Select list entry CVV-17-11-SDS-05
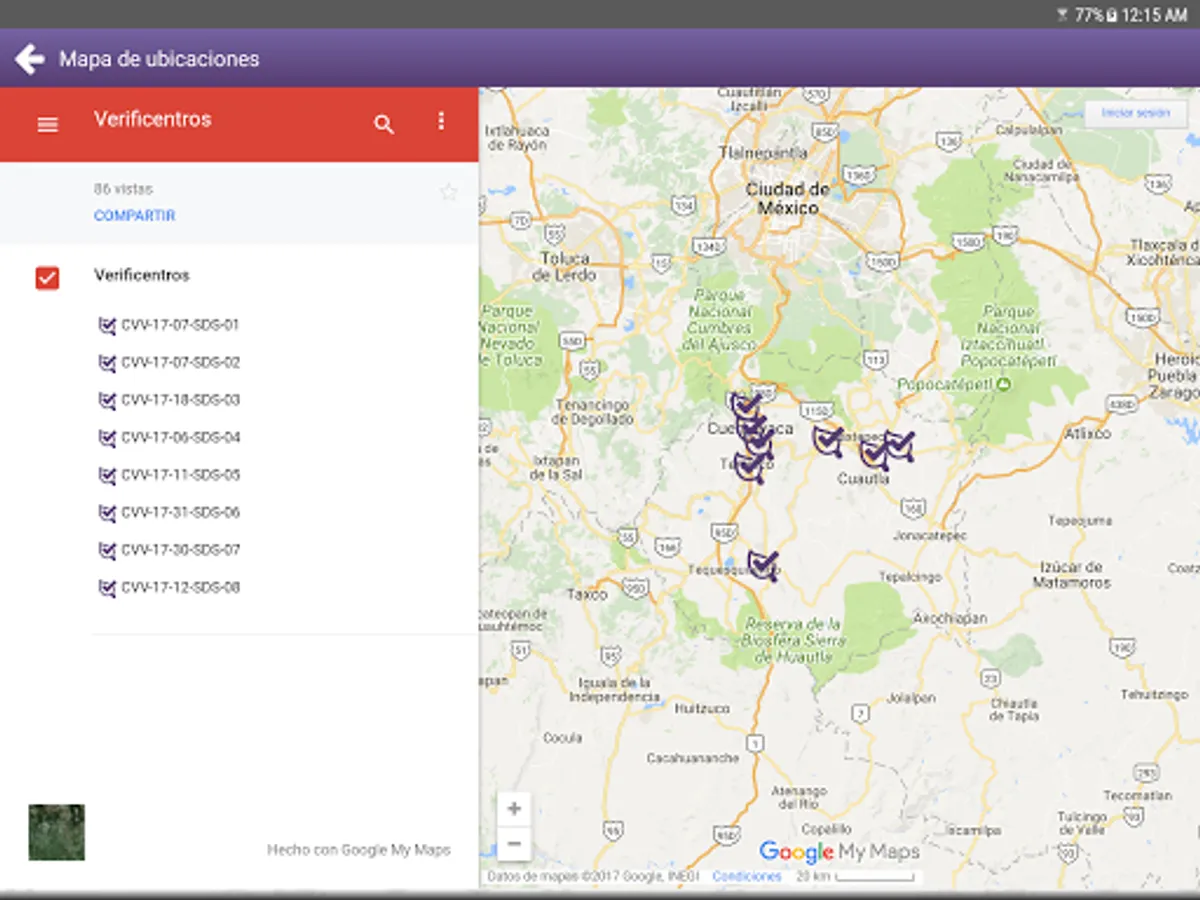The height and width of the screenshot is (900, 1200). tap(180, 475)
